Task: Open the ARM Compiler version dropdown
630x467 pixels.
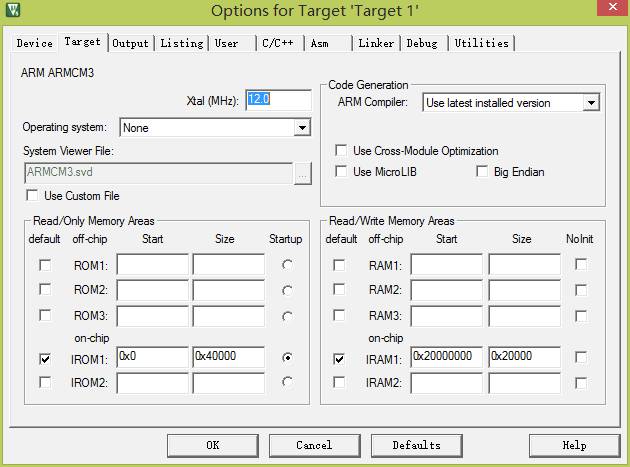Action: [591, 103]
